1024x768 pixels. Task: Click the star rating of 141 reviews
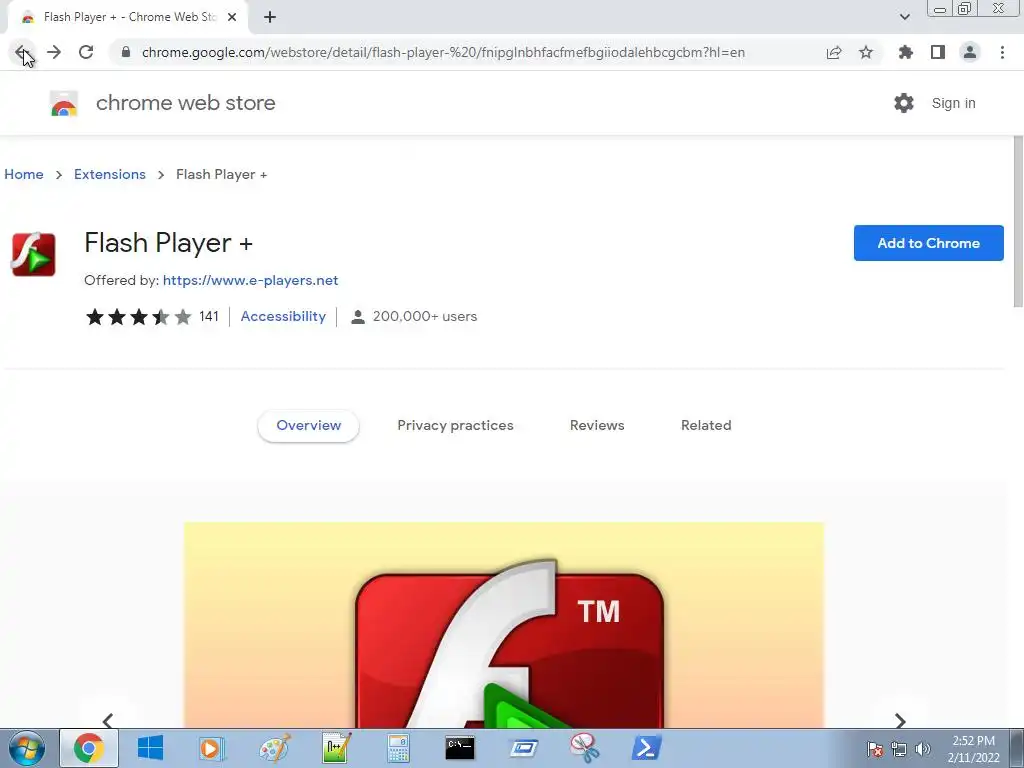(138, 317)
